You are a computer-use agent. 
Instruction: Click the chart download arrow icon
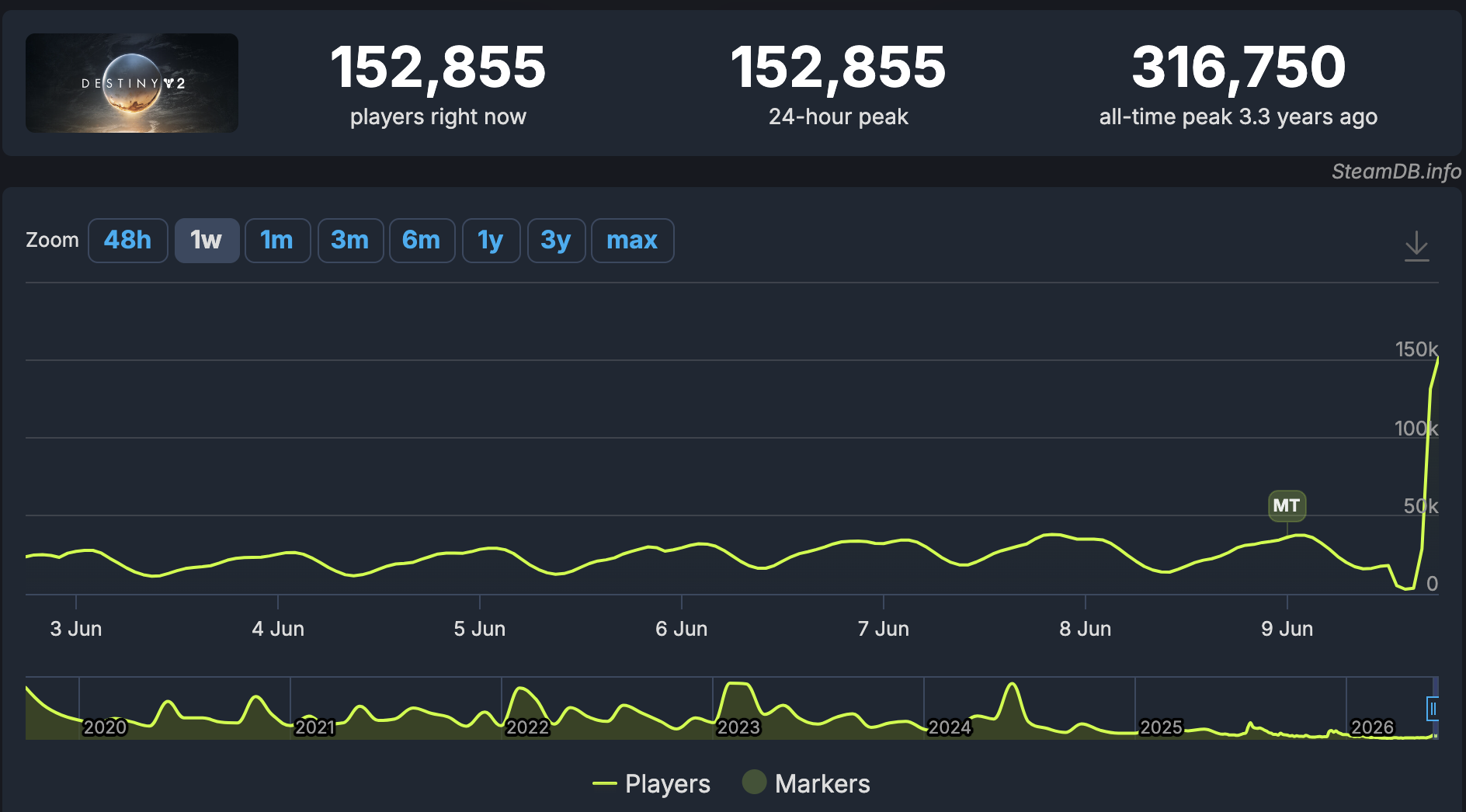click(1416, 245)
